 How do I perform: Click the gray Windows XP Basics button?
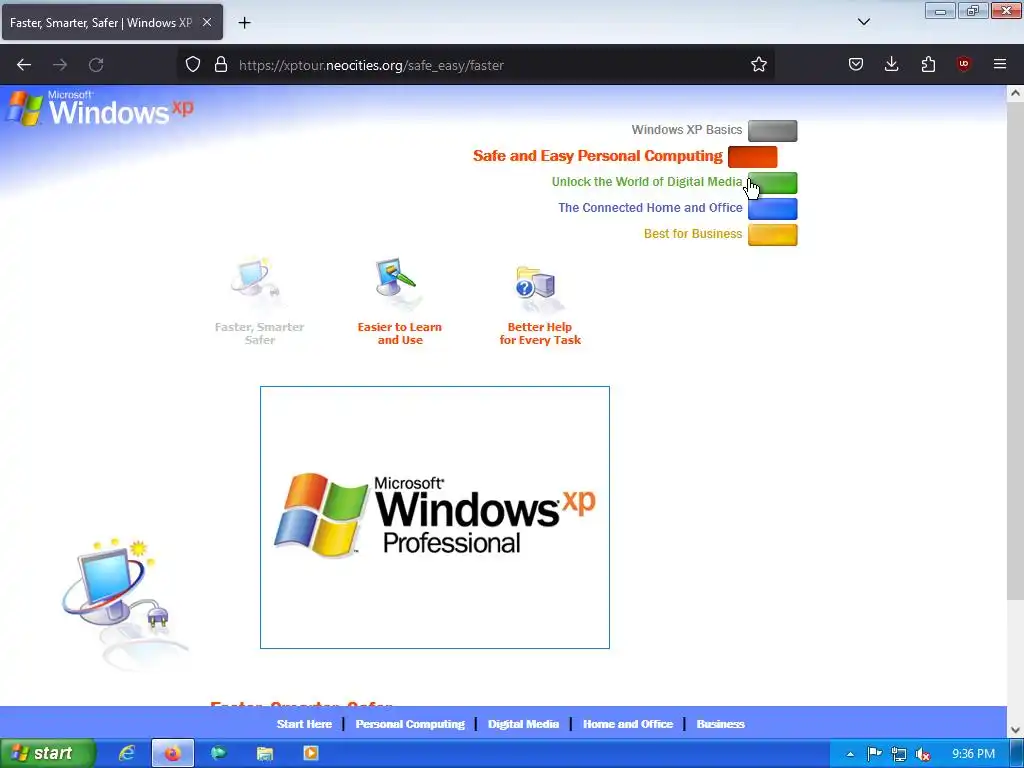772,131
